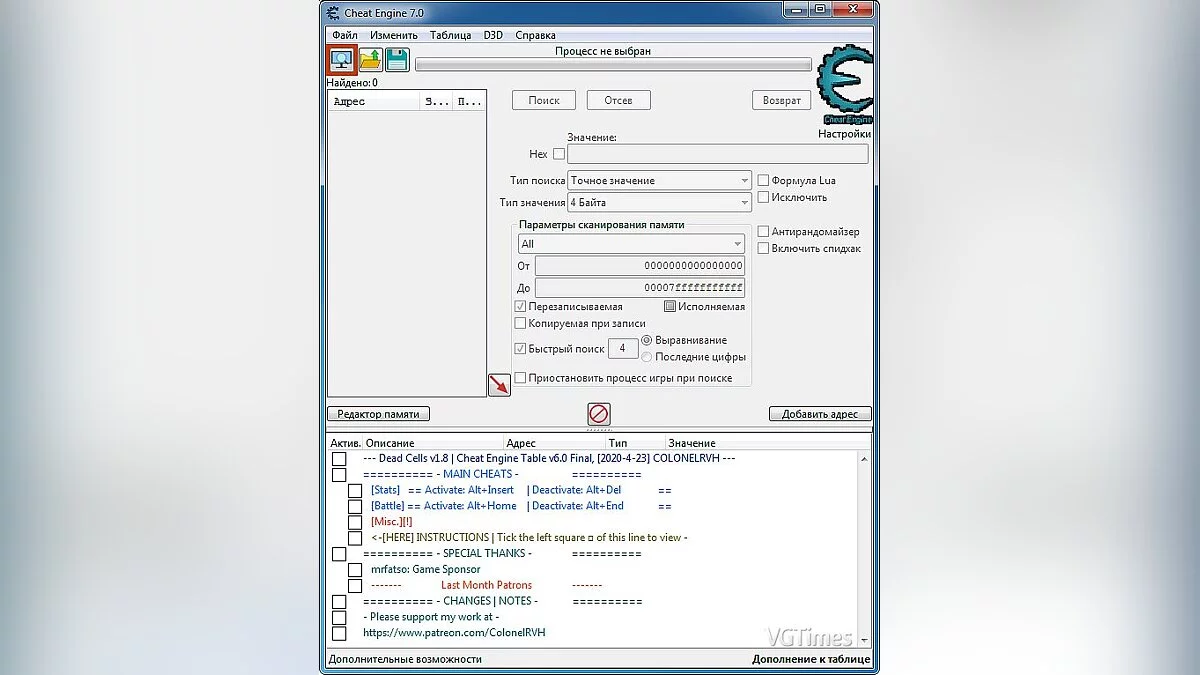Click the load table folder icon
Screen dimensions: 1200x675
pyautogui.click(x=370, y=60)
